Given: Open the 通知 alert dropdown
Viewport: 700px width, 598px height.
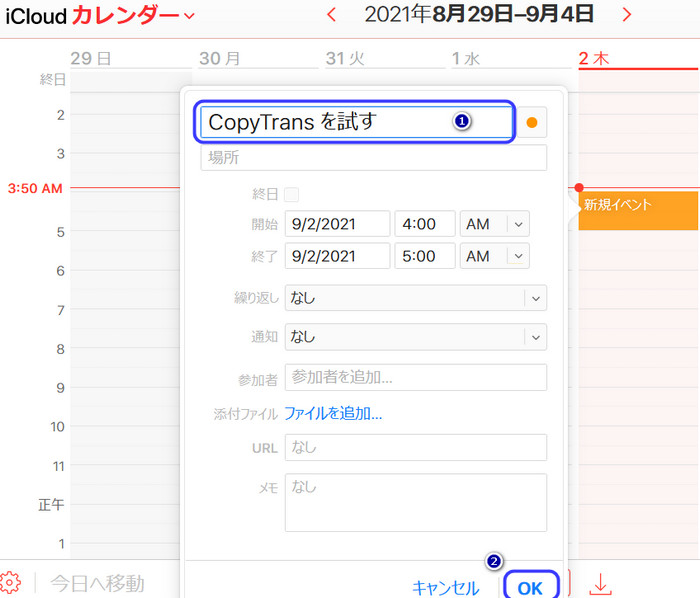Looking at the screenshot, I should coord(416,337).
